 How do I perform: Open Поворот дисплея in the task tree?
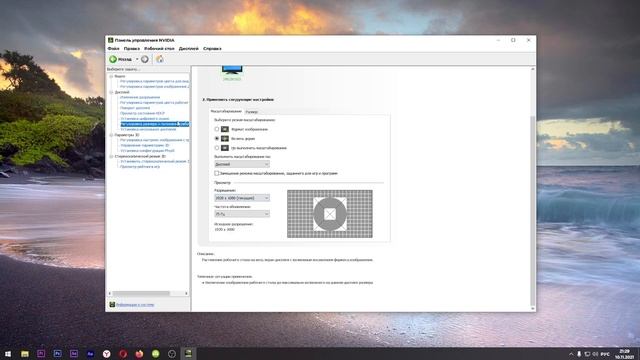click(135, 108)
